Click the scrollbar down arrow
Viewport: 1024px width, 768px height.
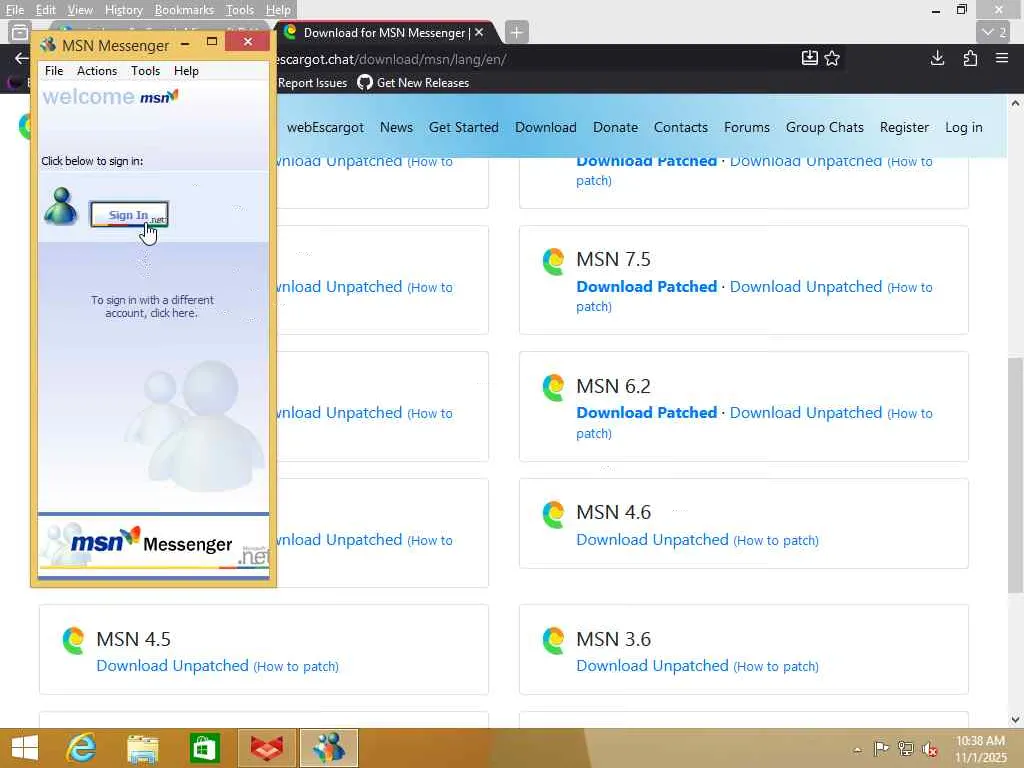(1015, 720)
